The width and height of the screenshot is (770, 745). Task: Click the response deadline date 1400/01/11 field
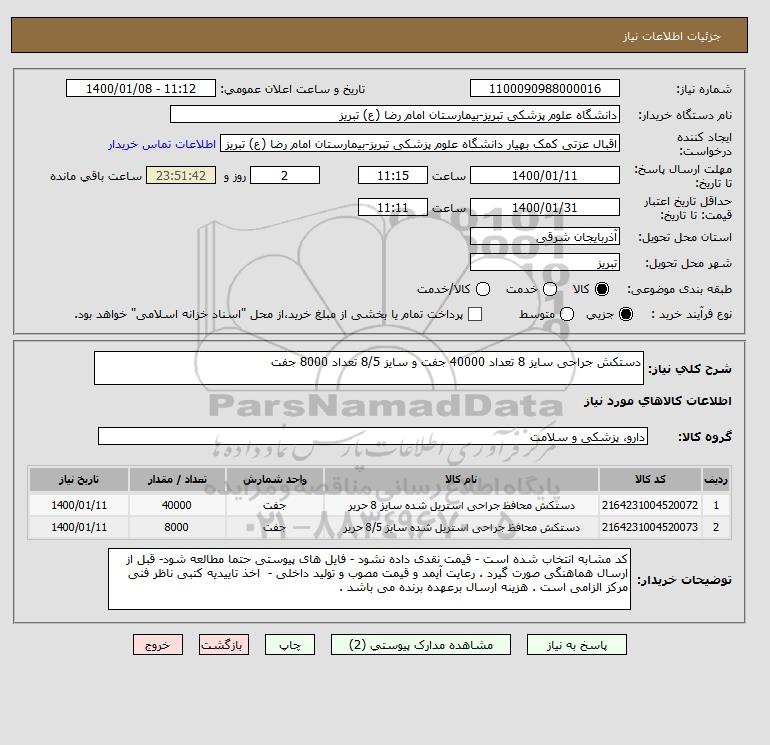(545, 175)
